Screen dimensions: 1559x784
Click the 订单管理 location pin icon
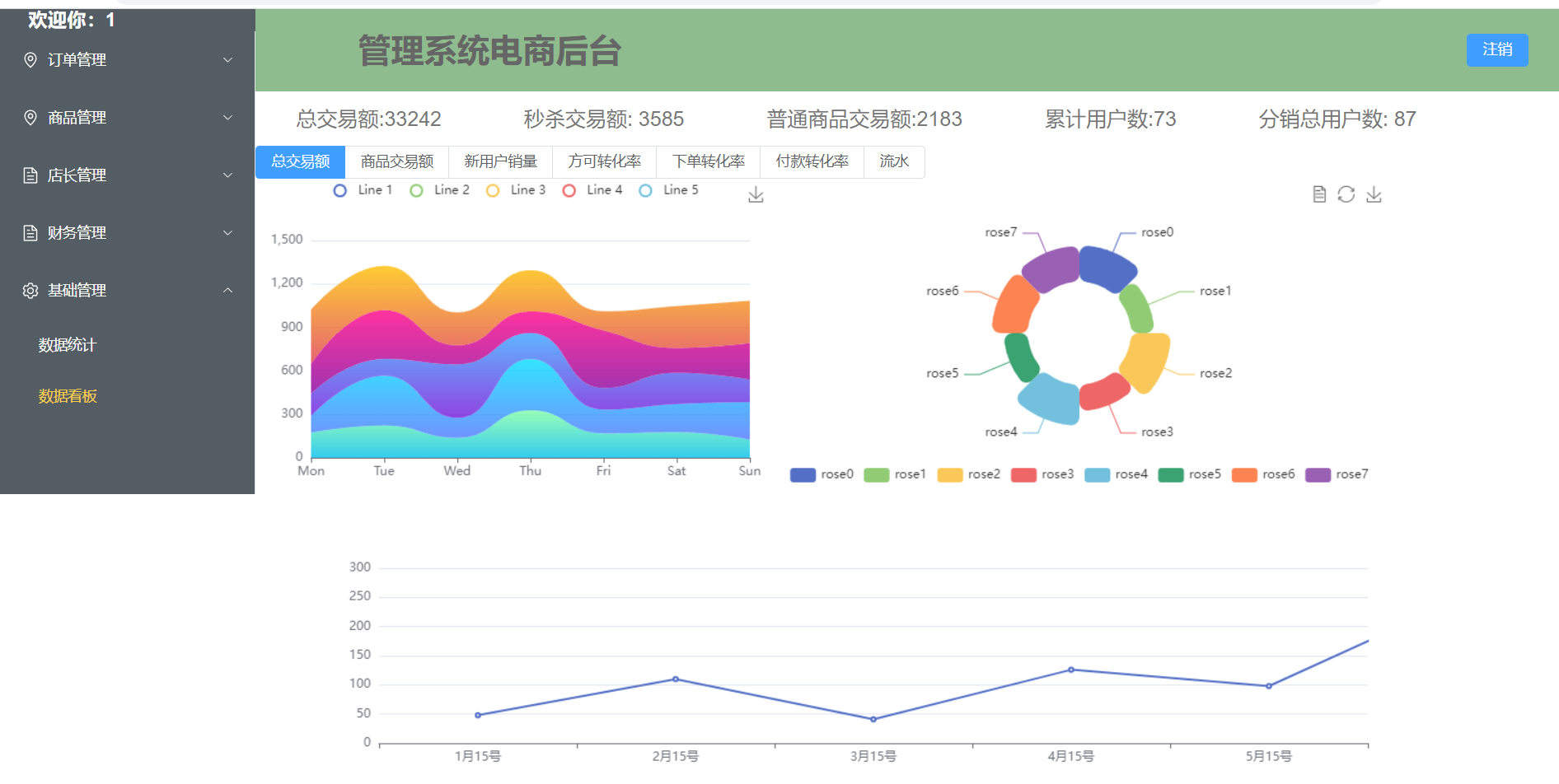coord(30,60)
